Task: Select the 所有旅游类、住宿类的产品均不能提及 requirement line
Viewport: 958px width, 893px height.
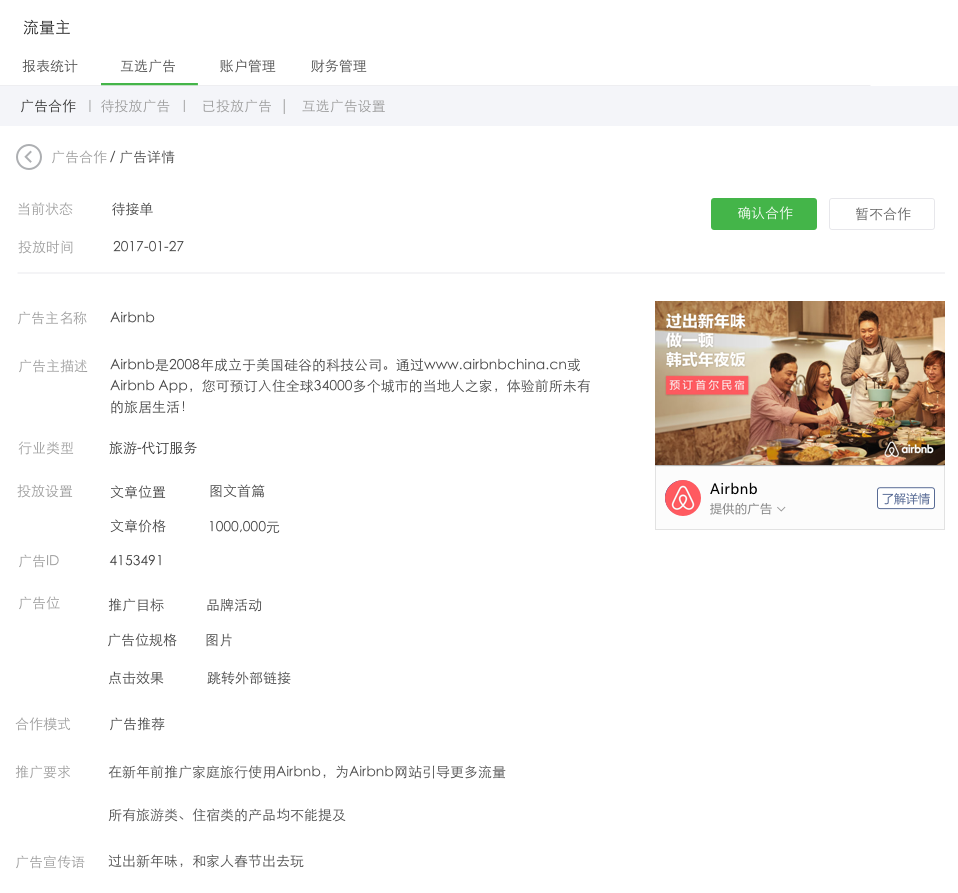Action: (227, 815)
